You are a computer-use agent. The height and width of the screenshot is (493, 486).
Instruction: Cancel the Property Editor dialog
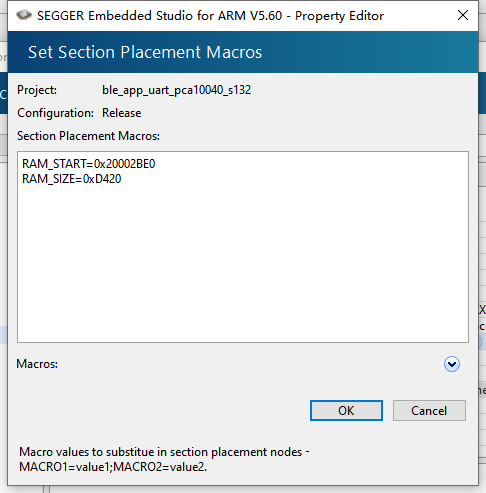pyautogui.click(x=429, y=410)
